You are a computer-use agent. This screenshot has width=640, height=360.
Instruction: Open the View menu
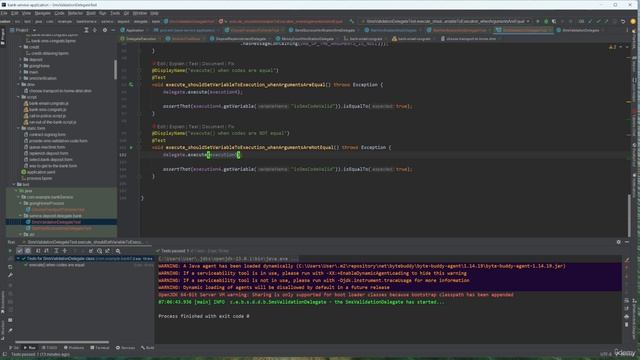tap(26, 13)
